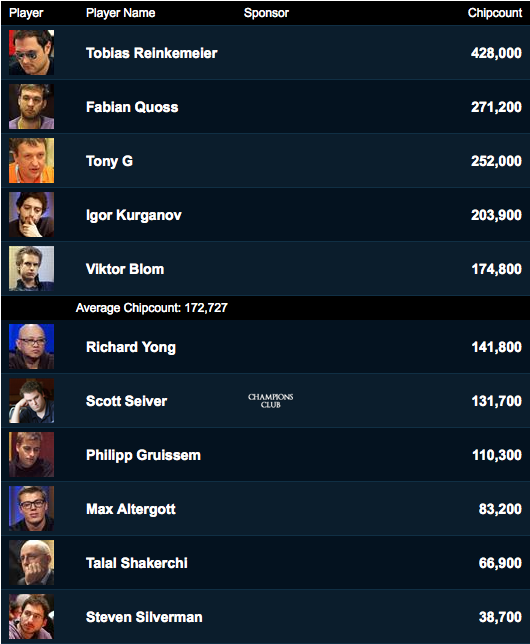Select Max Altergott's player photo
The height and width of the screenshot is (644, 530).
[x=31, y=508]
